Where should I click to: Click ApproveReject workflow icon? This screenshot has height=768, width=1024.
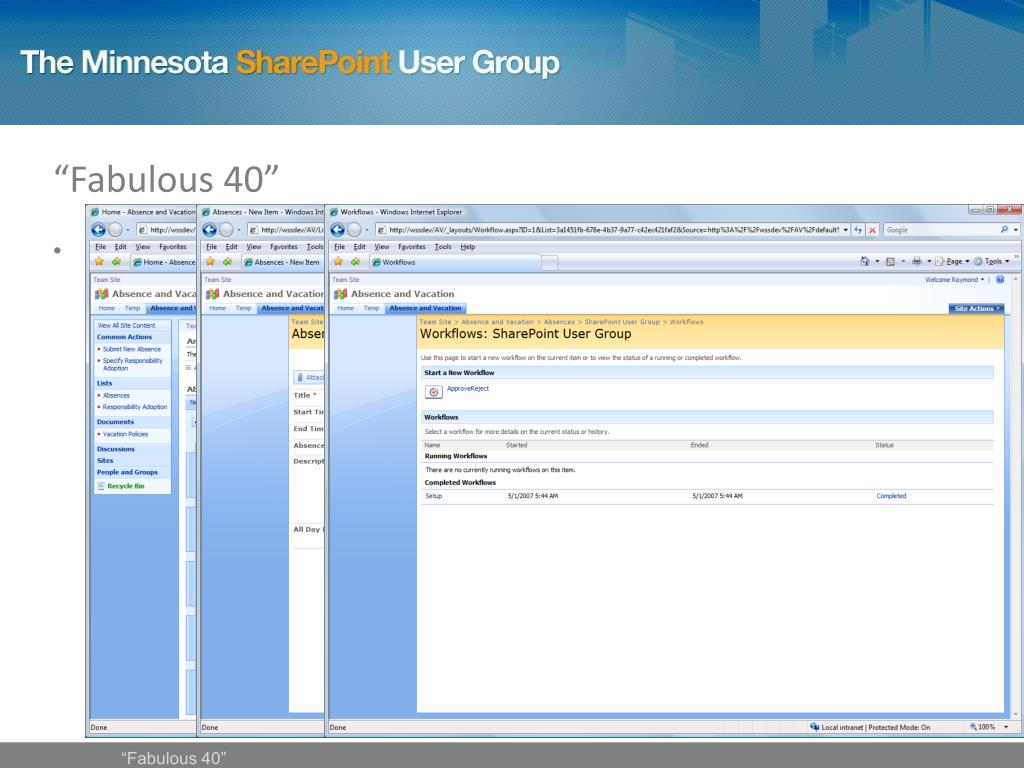[x=434, y=391]
